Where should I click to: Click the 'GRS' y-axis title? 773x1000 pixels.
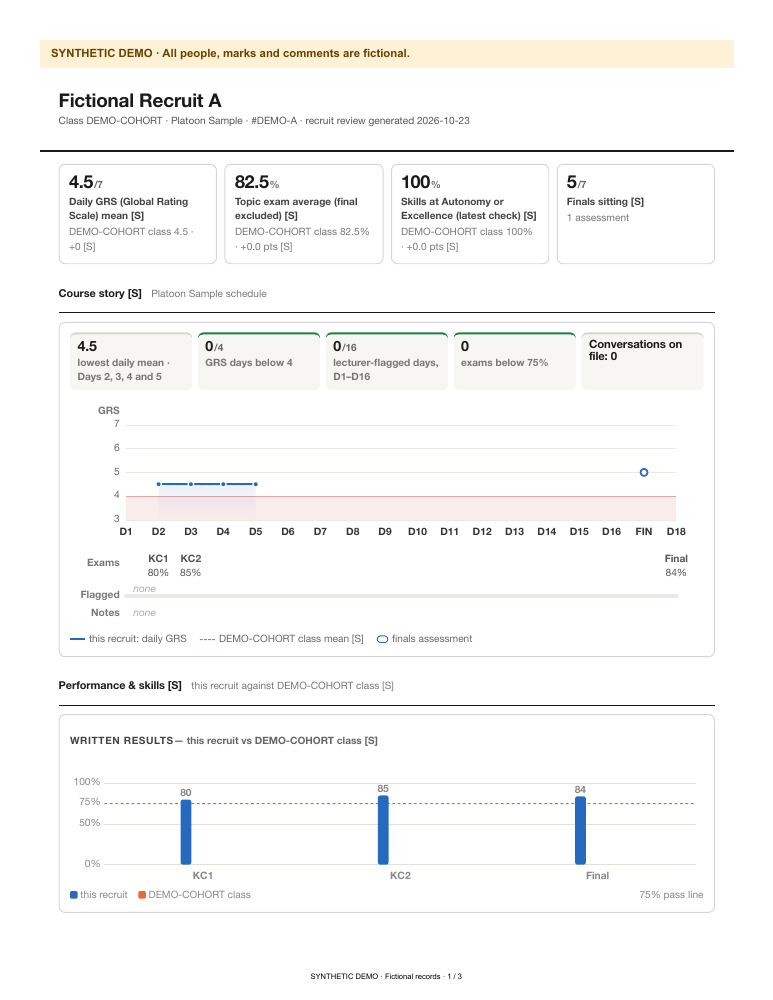[x=108, y=411]
